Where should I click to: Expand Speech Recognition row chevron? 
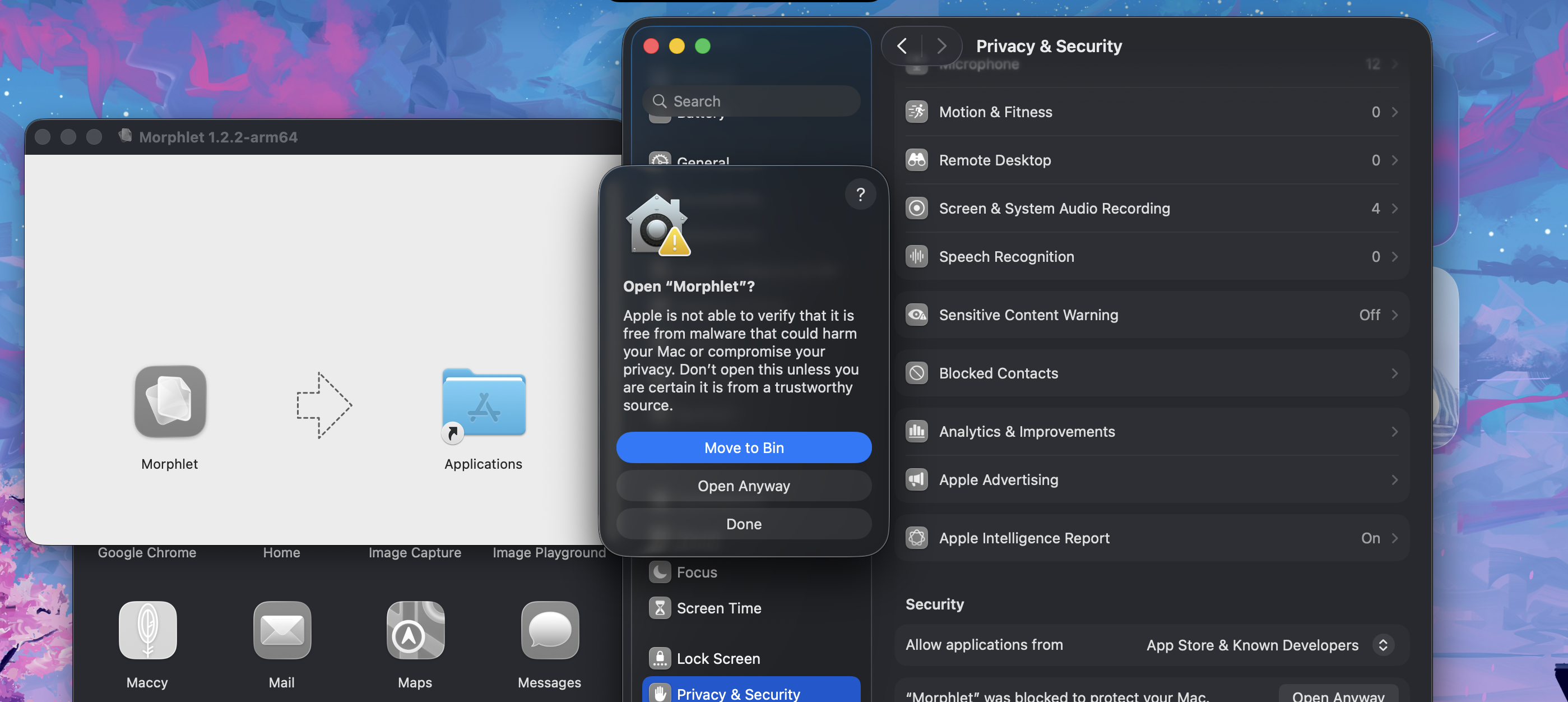[1394, 256]
